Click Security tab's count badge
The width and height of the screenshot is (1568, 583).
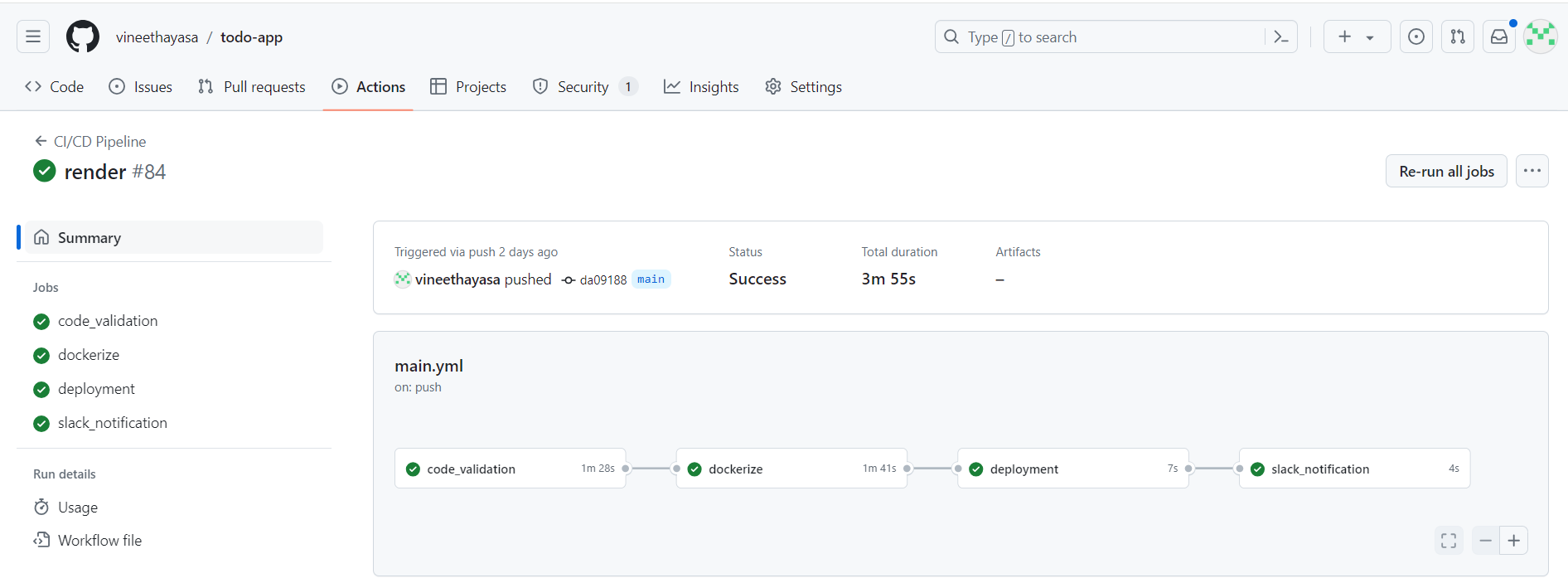point(628,87)
